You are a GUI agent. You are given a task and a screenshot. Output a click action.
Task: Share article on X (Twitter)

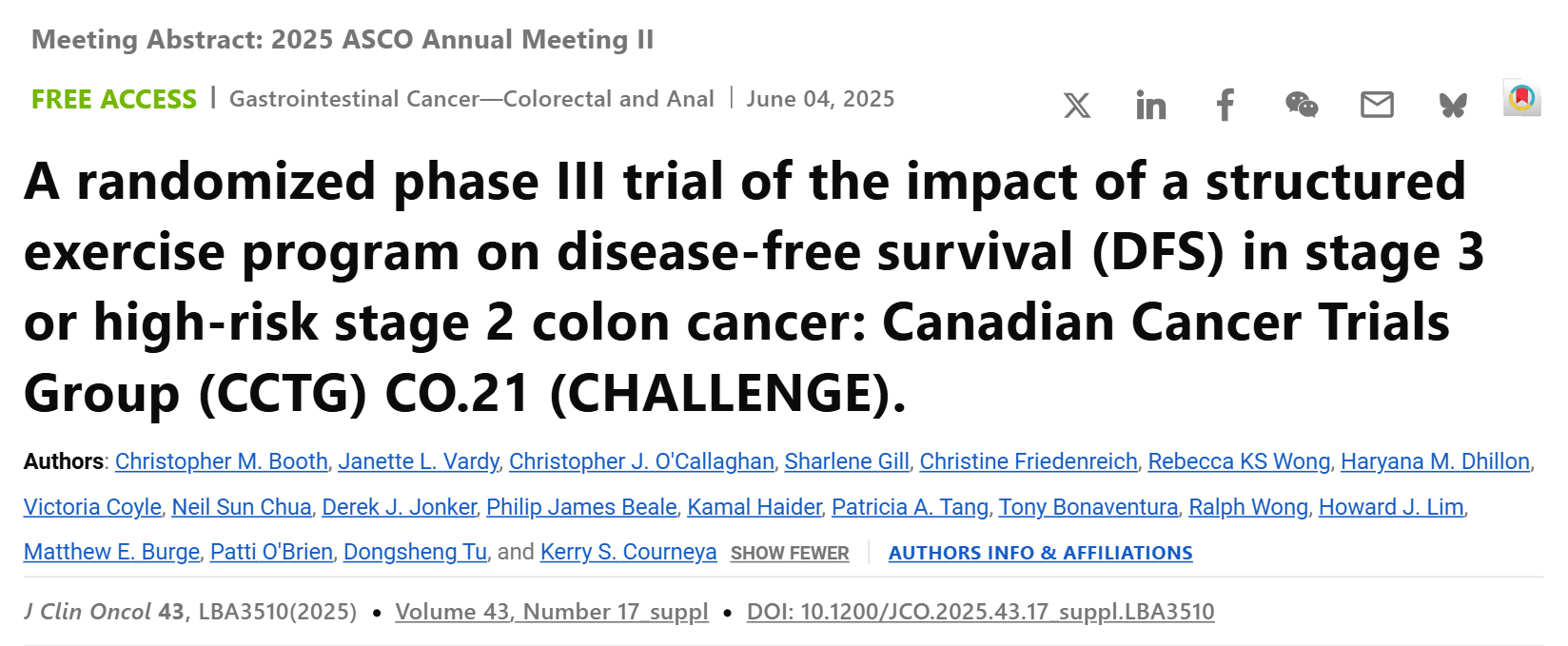[x=1077, y=105]
